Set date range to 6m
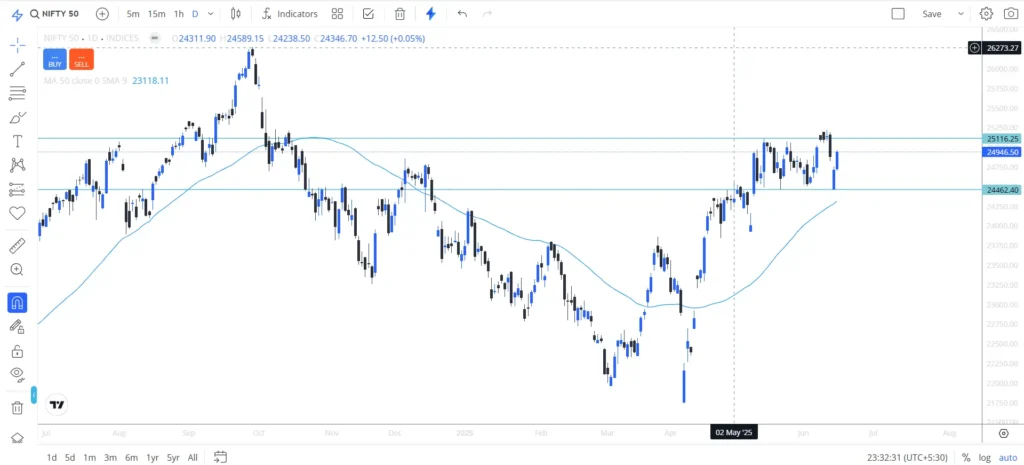Image resolution: width=1024 pixels, height=465 pixels. click(x=131, y=457)
